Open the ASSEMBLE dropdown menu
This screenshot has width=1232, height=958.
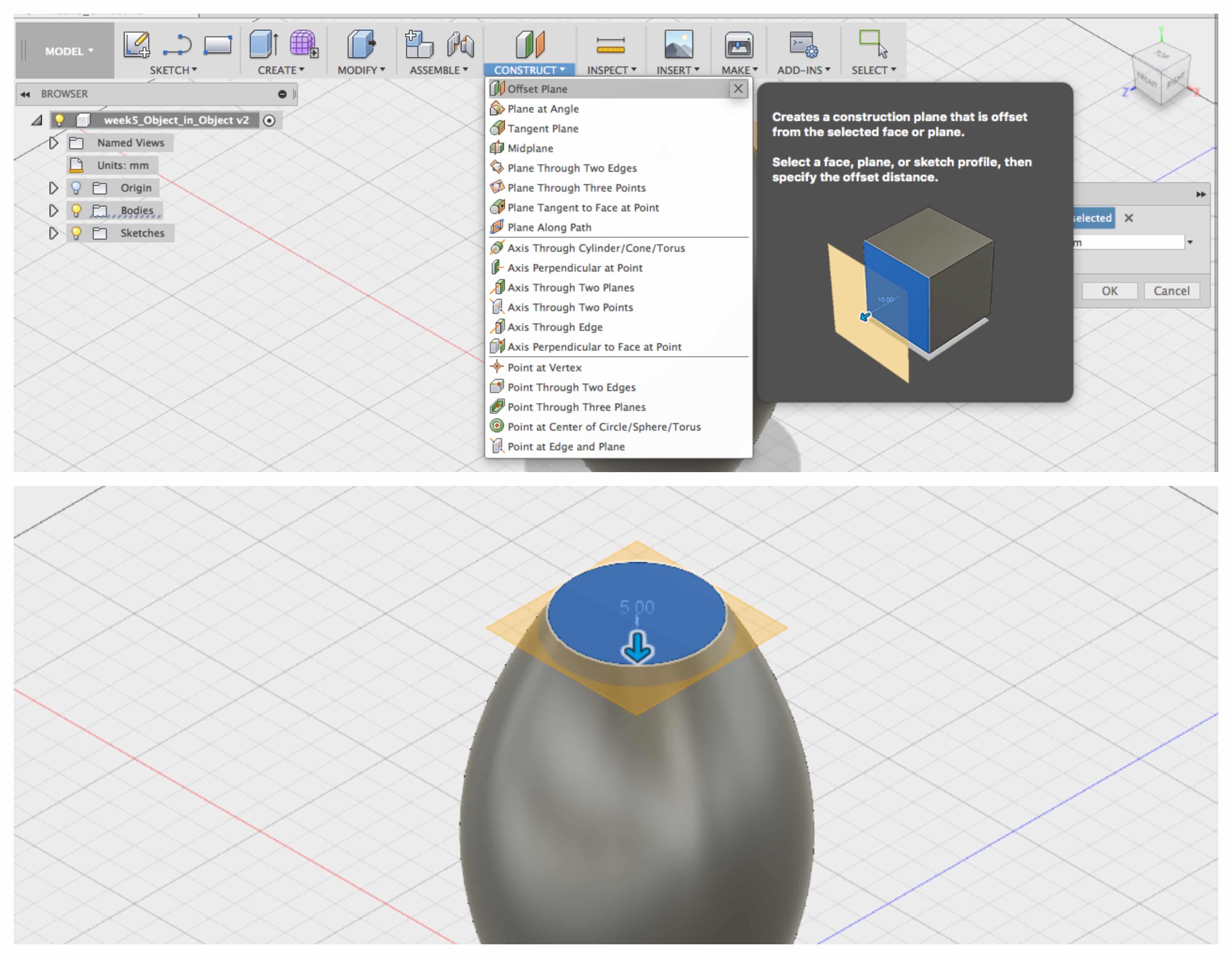click(439, 70)
